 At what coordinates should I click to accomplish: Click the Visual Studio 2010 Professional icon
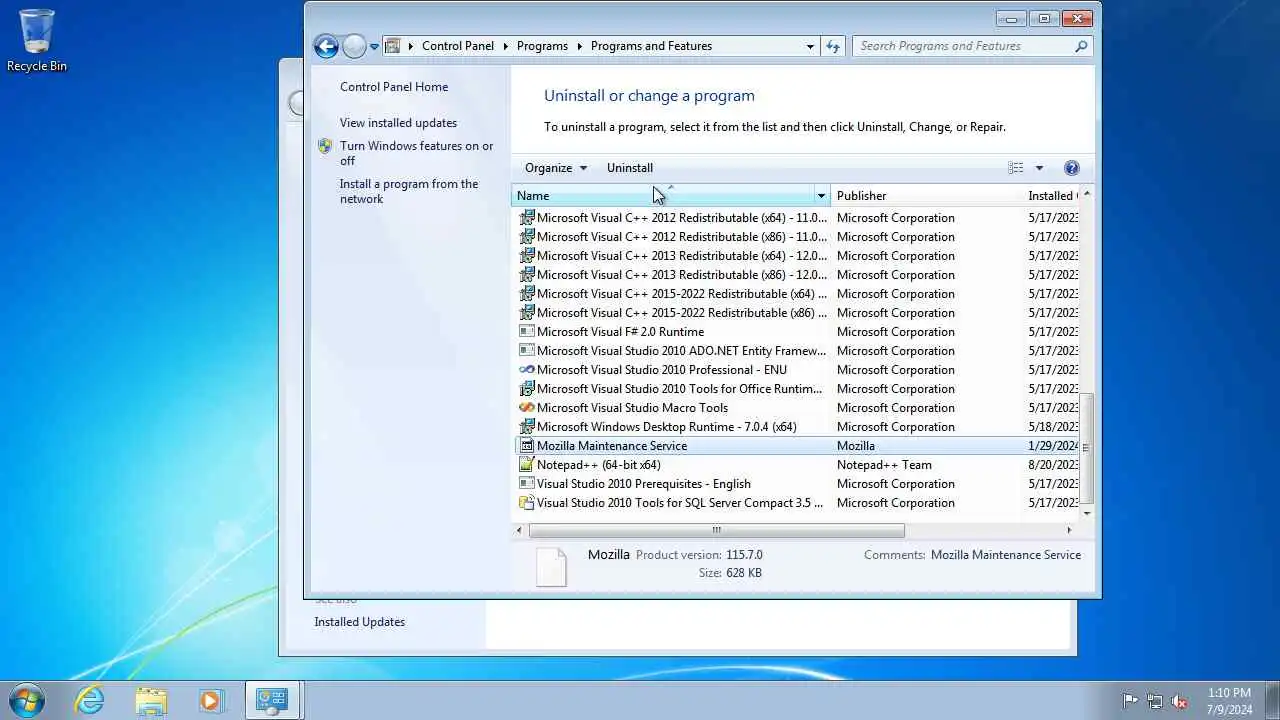(x=527, y=370)
